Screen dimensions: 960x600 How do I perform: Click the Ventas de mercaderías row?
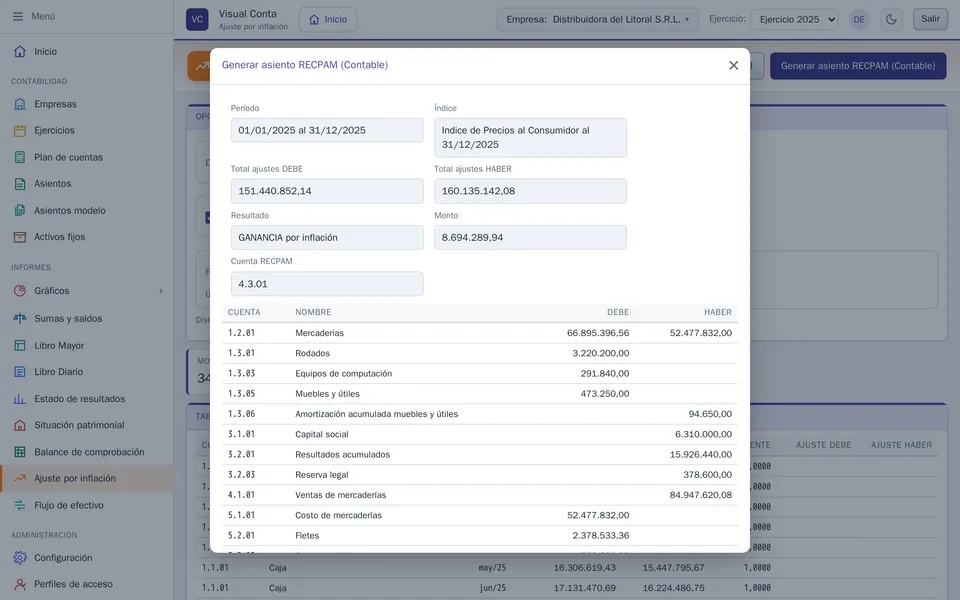click(479, 495)
